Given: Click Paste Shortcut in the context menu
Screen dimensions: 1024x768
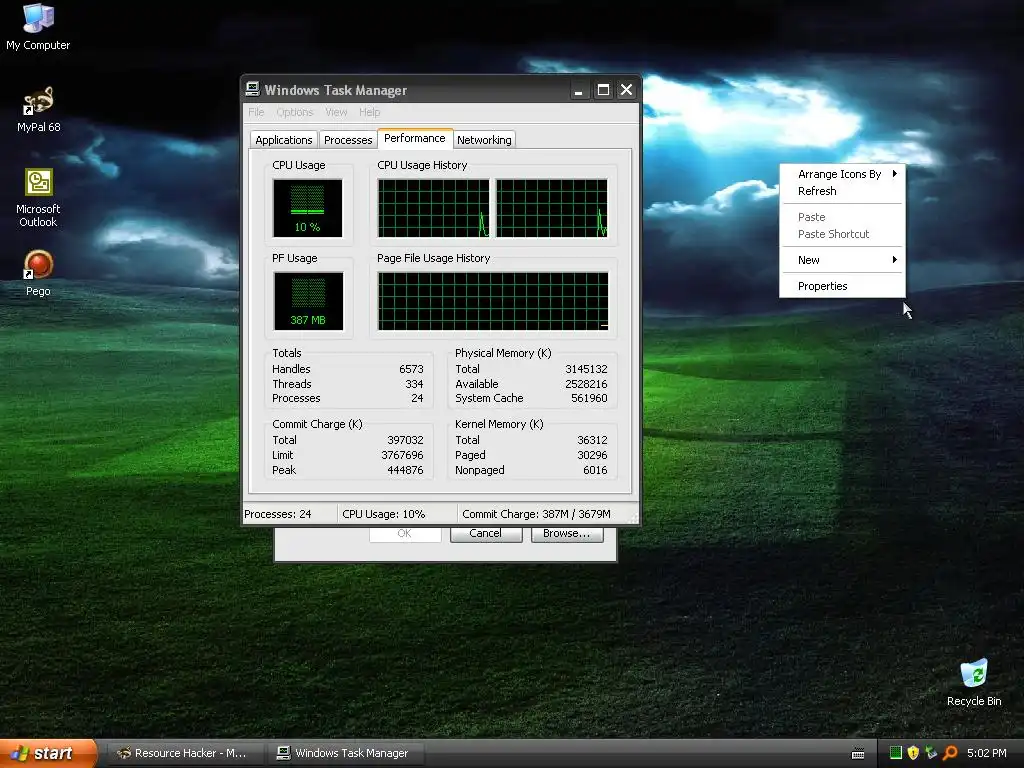Looking at the screenshot, I should [842, 234].
